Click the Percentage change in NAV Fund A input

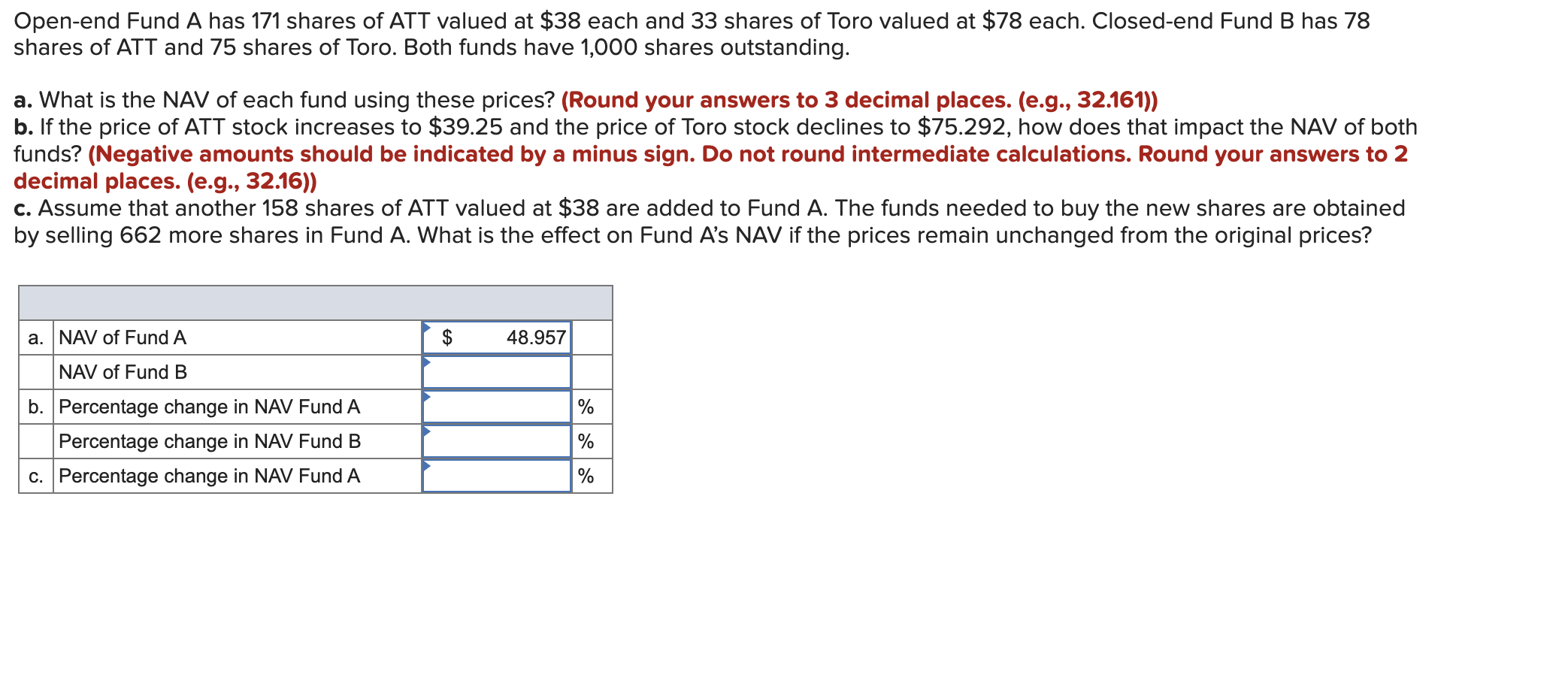496,407
